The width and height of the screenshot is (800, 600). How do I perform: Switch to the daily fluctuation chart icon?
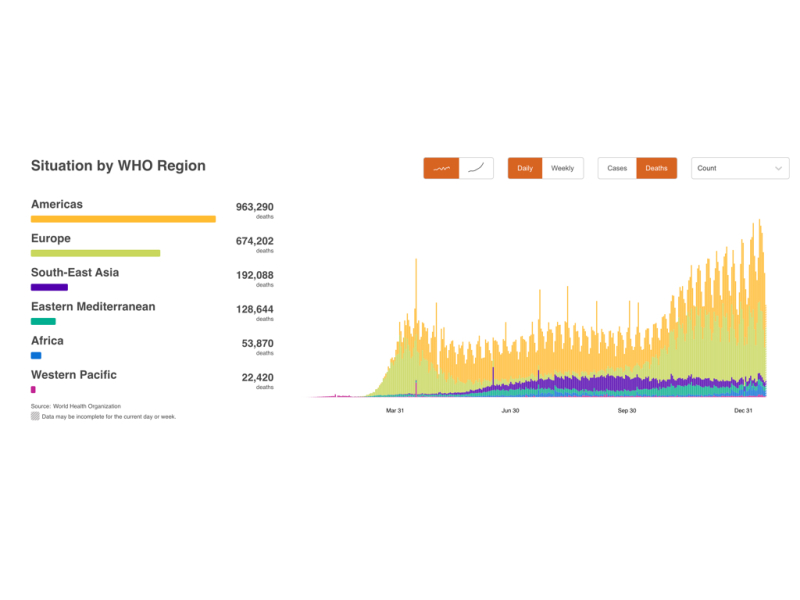click(x=441, y=168)
